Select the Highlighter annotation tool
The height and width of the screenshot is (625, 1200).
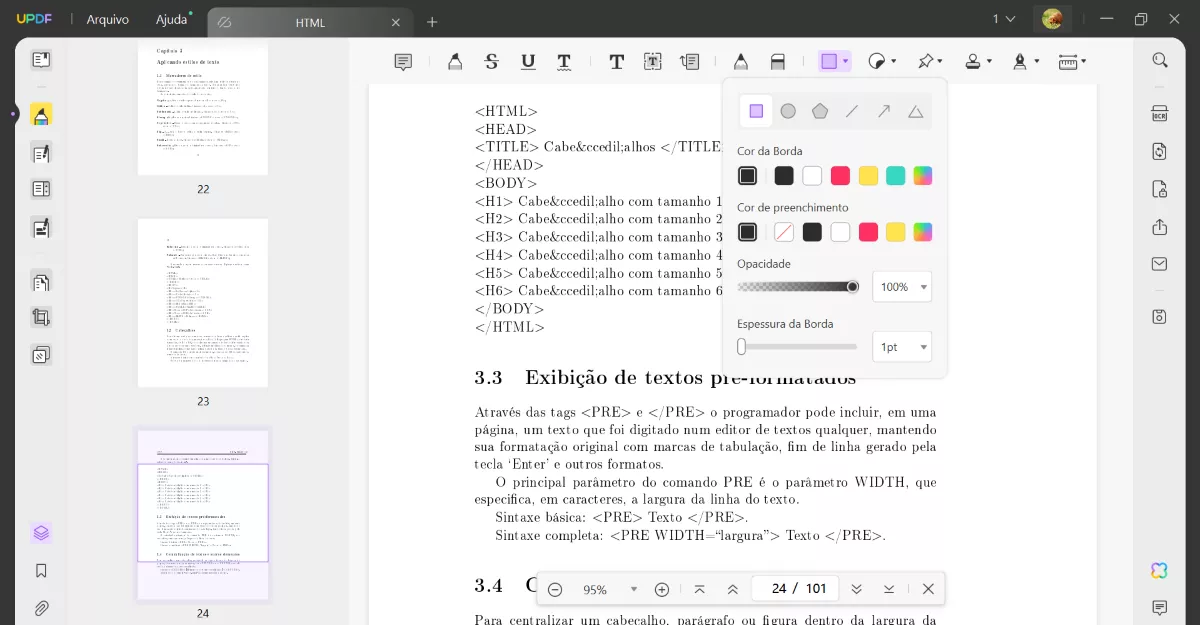point(455,61)
